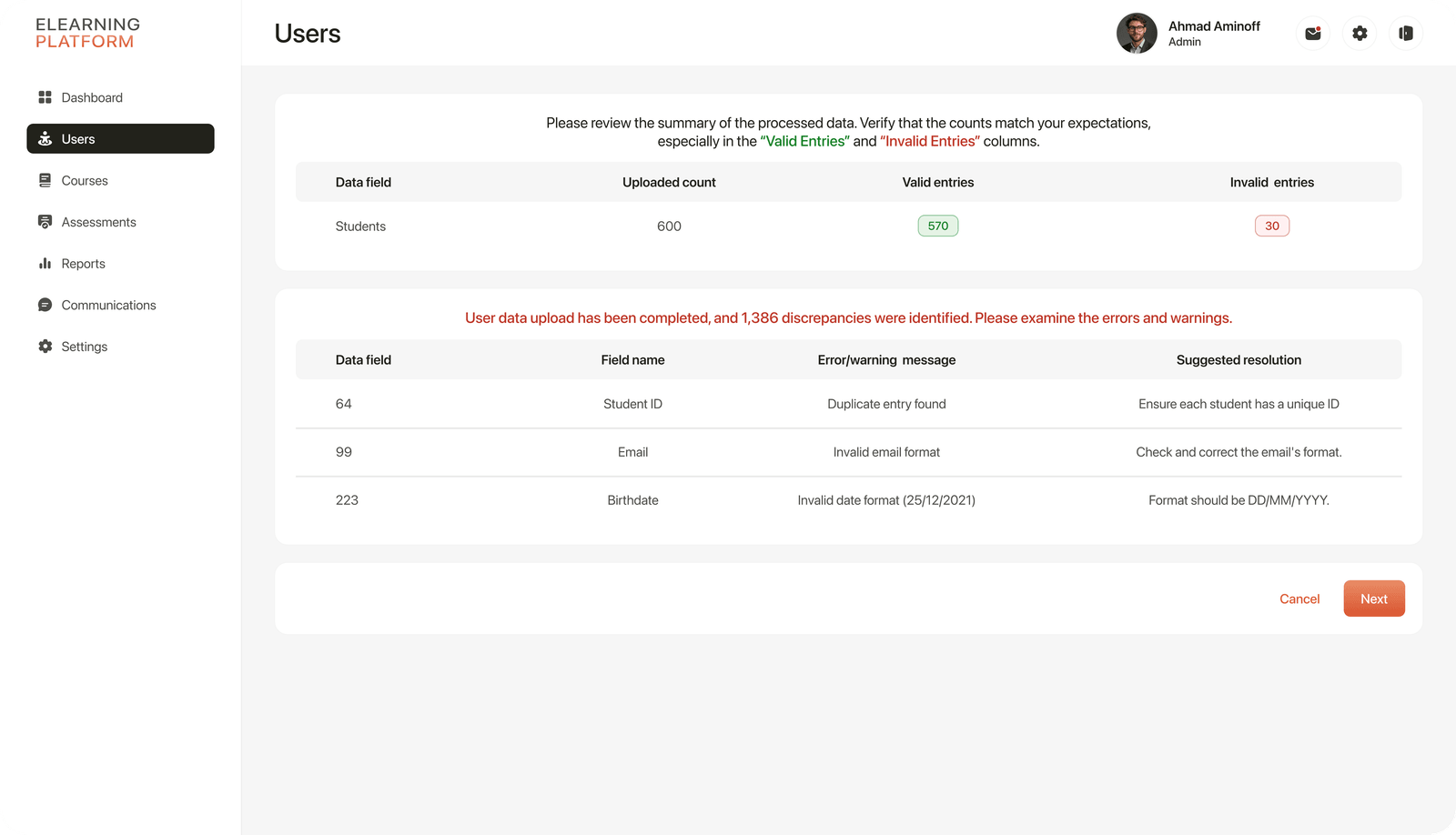Viewport: 1456px width, 835px height.
Task: Click the red 30 invalid entries badge
Action: point(1271,226)
